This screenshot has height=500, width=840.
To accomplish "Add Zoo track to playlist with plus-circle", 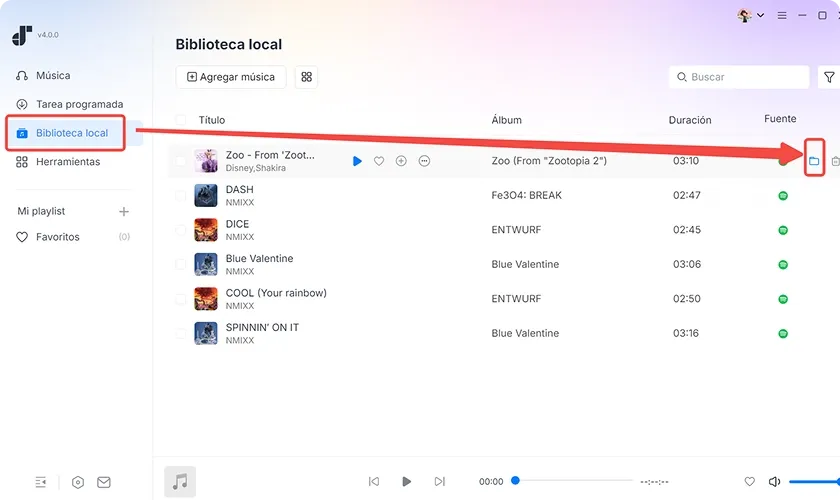I will coord(401,161).
